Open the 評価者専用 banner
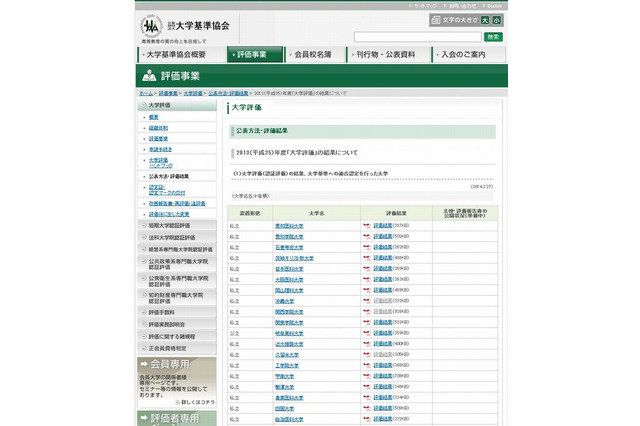The height and width of the screenshot is (426, 640). [177, 418]
